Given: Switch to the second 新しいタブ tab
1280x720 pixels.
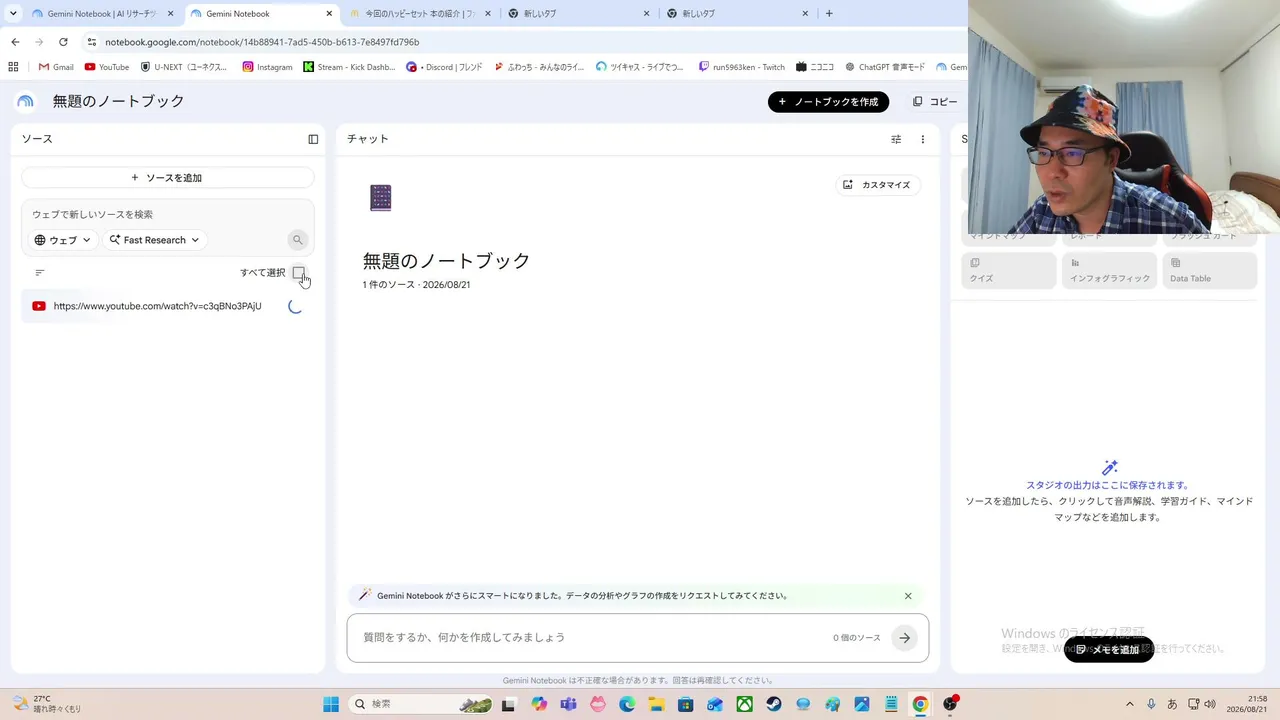Looking at the screenshot, I should [738, 14].
